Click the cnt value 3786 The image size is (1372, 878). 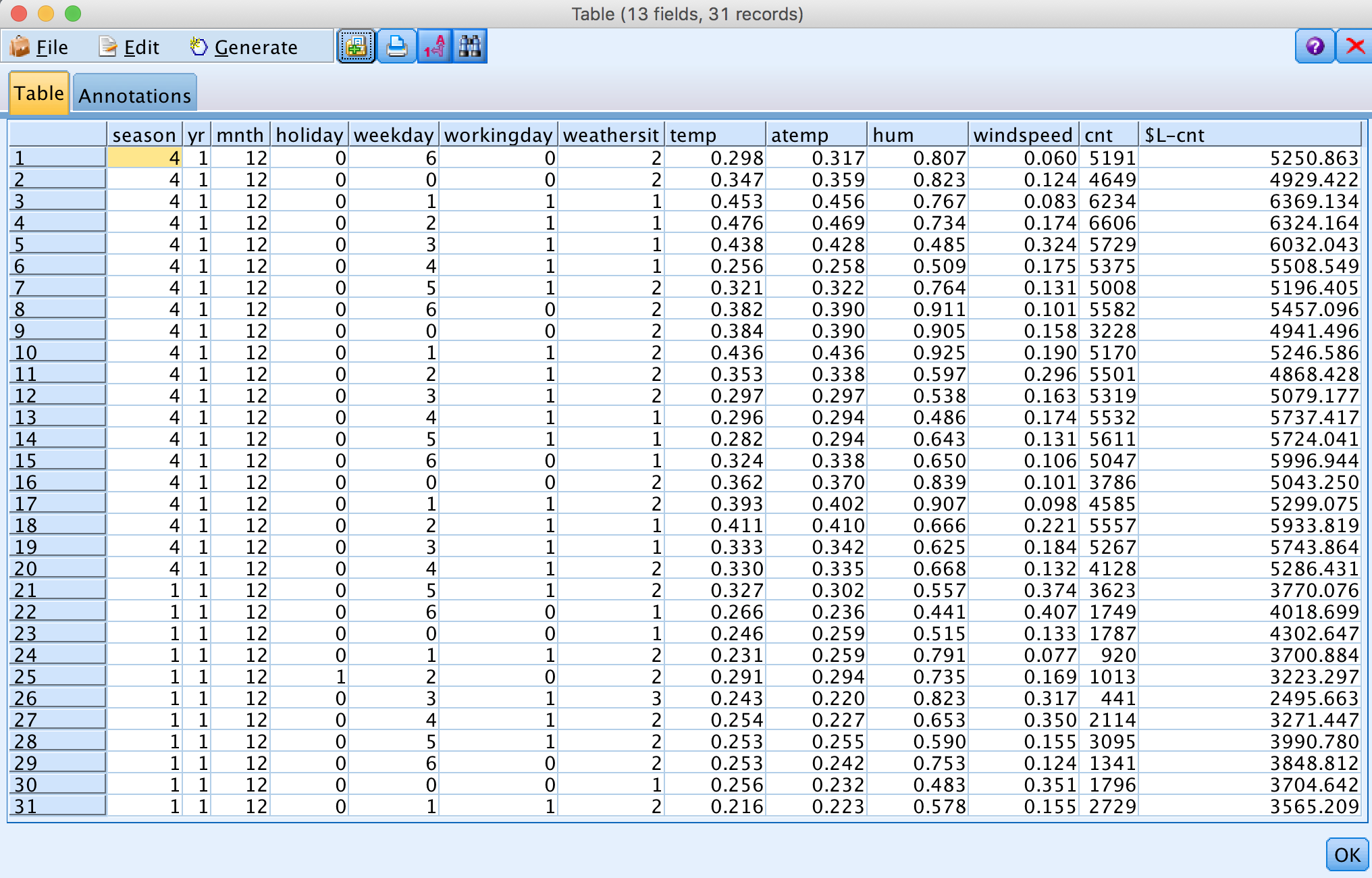(1113, 482)
